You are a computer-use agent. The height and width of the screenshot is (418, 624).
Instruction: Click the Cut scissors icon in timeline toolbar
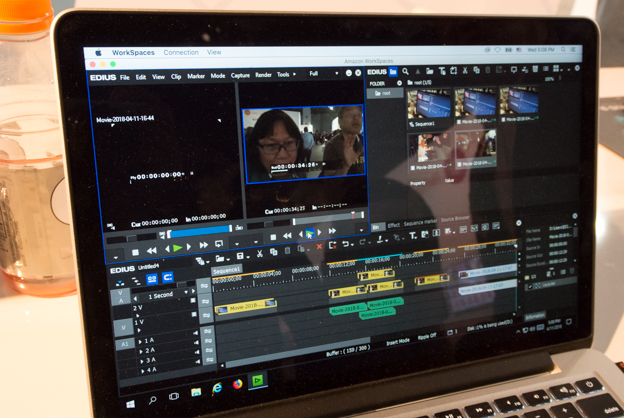click(259, 254)
